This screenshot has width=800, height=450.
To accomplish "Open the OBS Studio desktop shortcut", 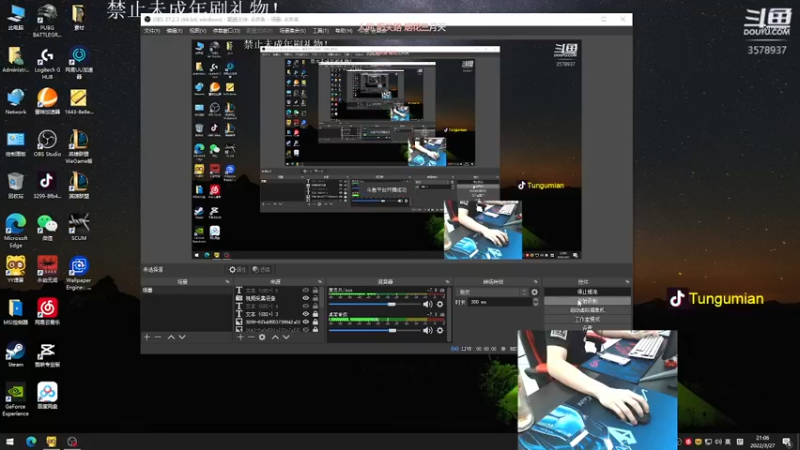I will (x=47, y=143).
